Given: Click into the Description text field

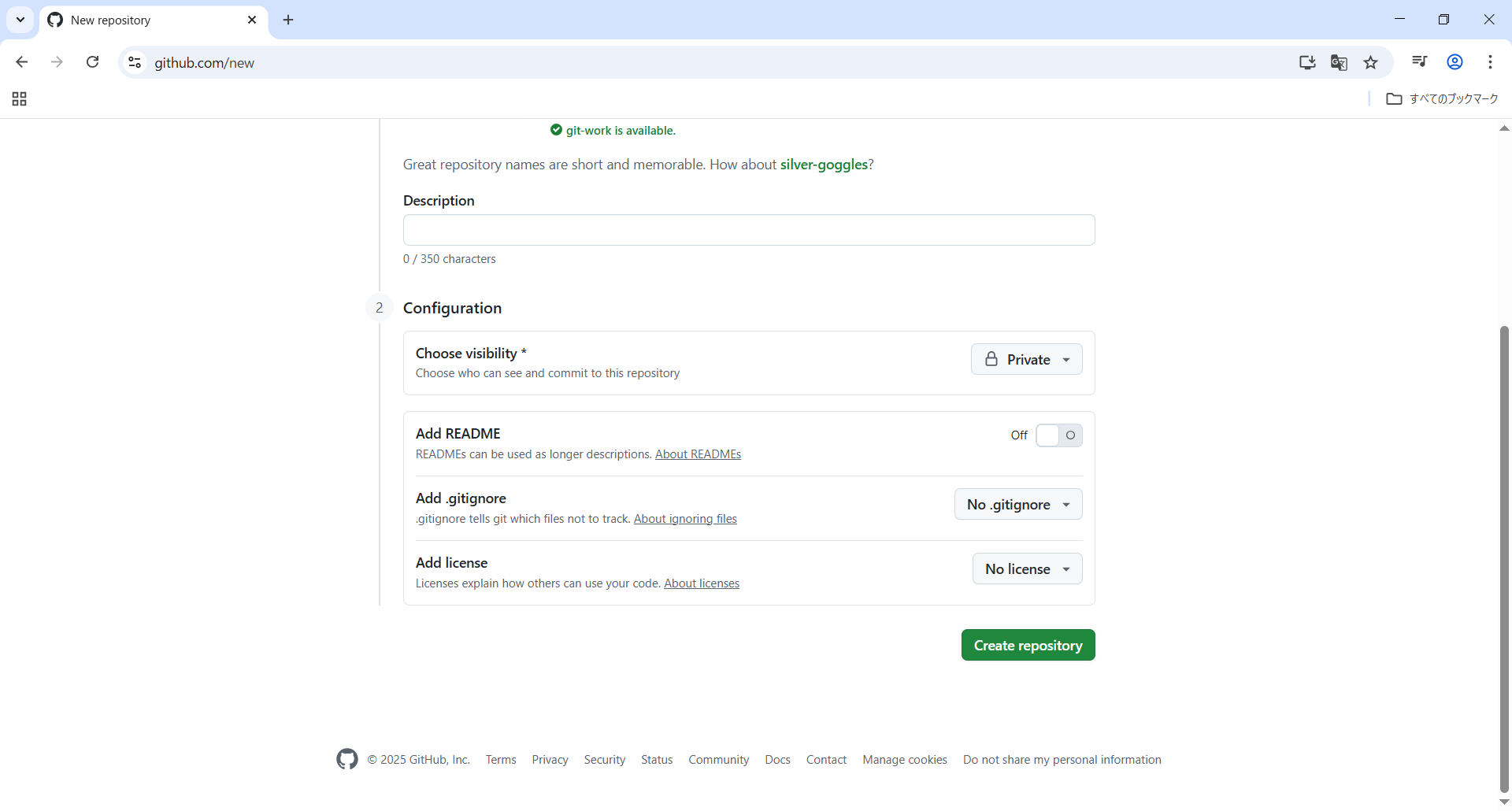Looking at the screenshot, I should click(748, 230).
